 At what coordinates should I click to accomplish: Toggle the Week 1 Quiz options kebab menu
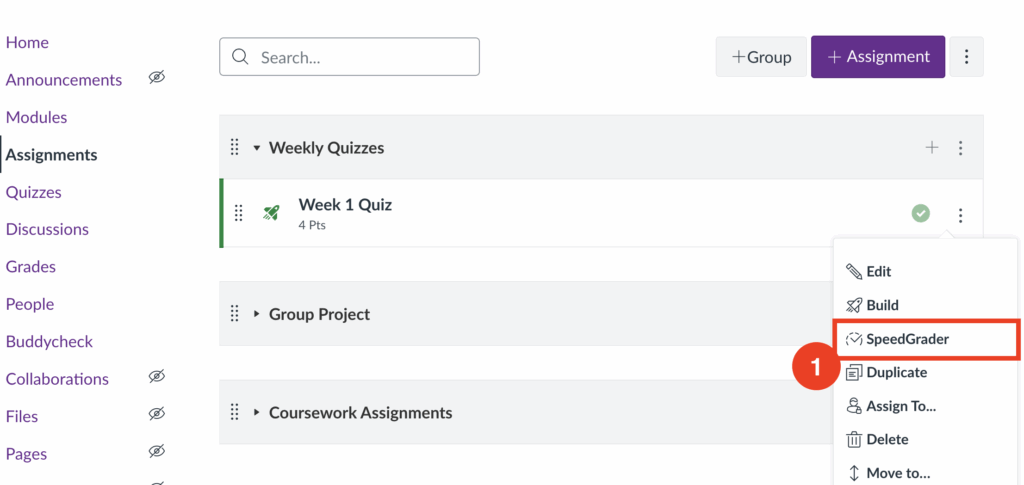pyautogui.click(x=961, y=215)
